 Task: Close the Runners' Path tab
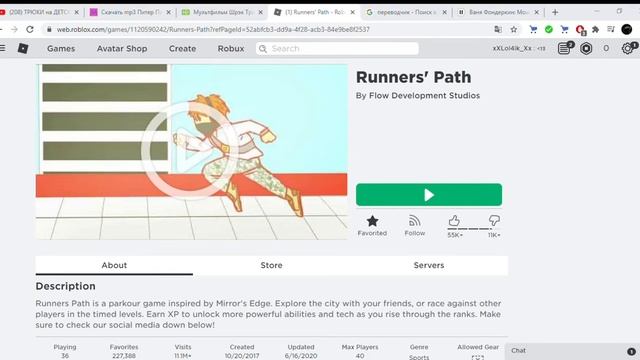(x=353, y=12)
